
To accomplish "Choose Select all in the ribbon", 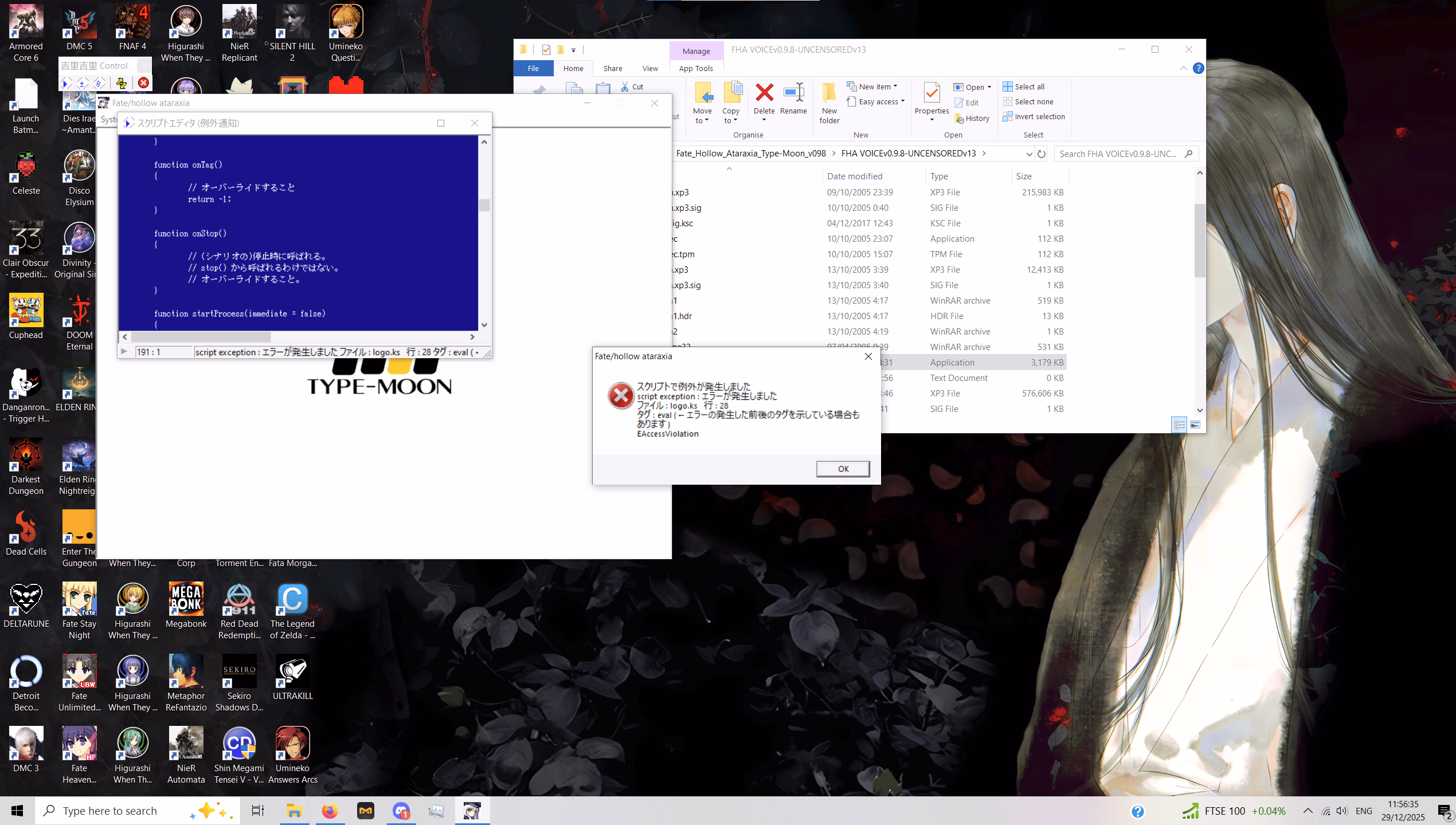I will pyautogui.click(x=1024, y=87).
